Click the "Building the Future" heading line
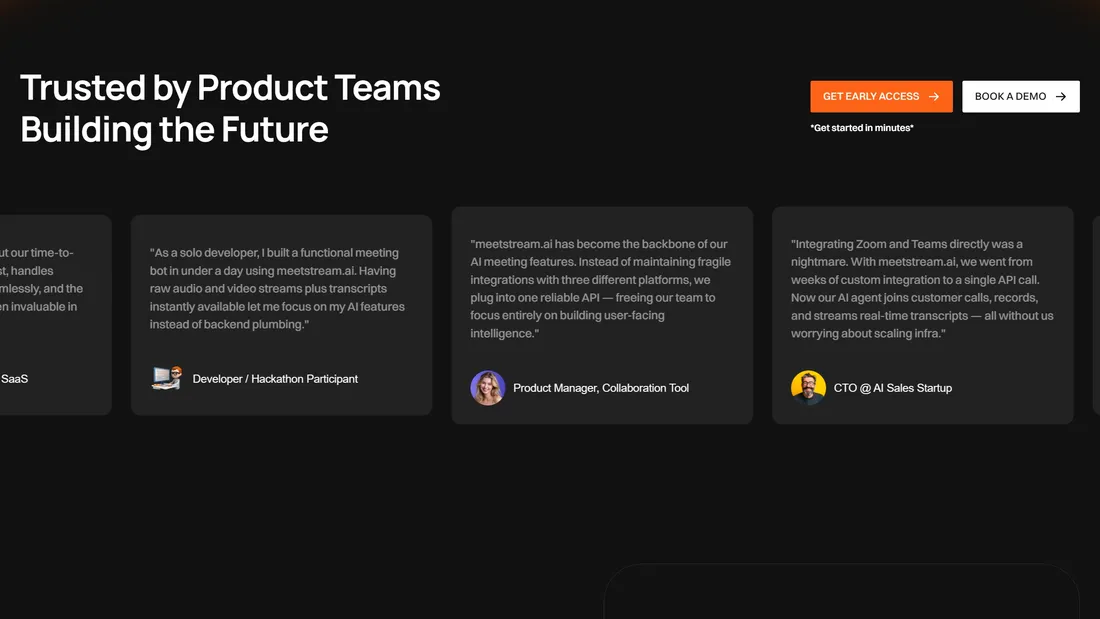 174,130
